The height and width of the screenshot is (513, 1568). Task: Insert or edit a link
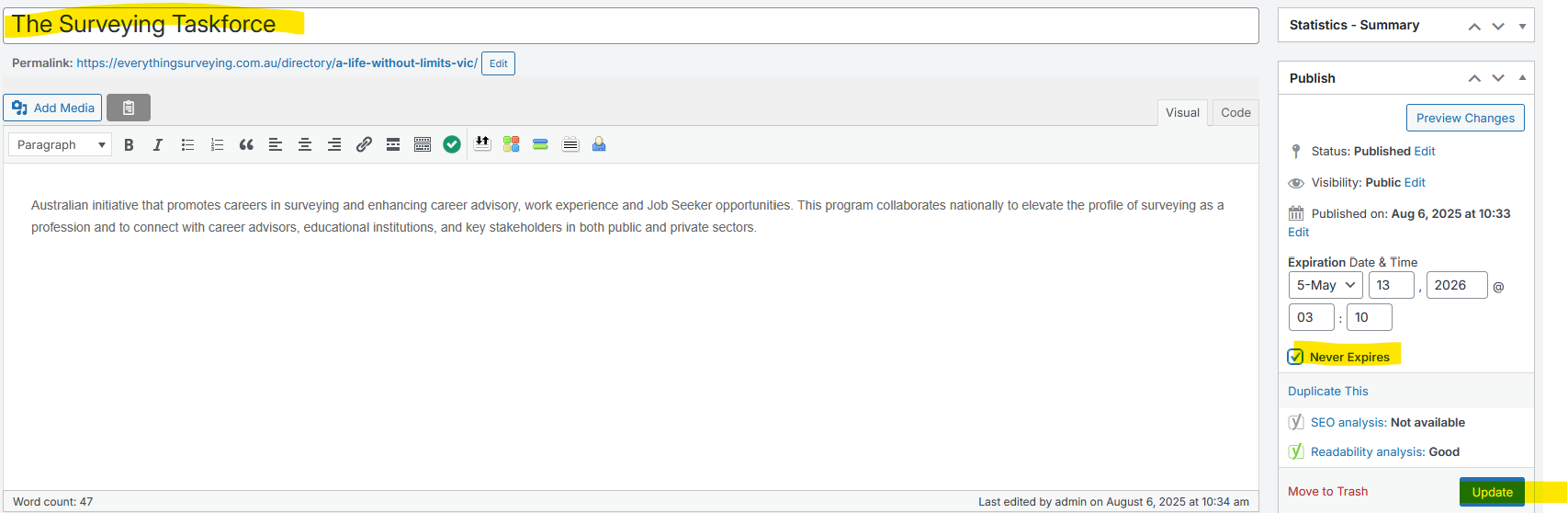point(364,144)
